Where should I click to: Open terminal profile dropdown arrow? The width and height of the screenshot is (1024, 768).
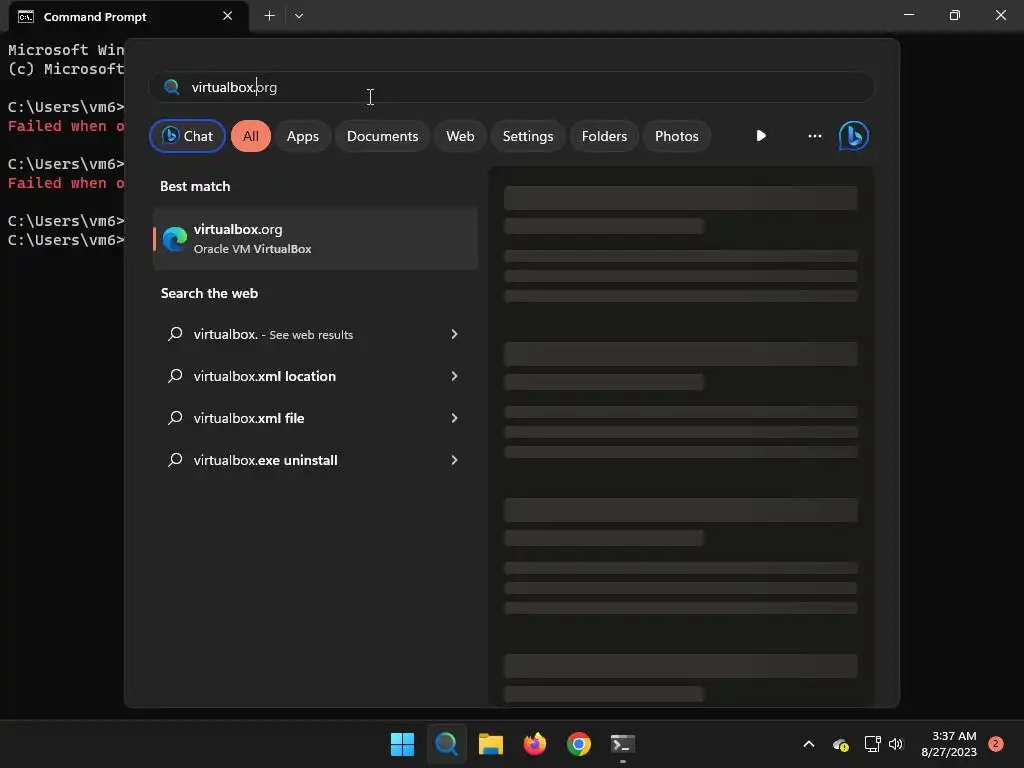pos(298,16)
